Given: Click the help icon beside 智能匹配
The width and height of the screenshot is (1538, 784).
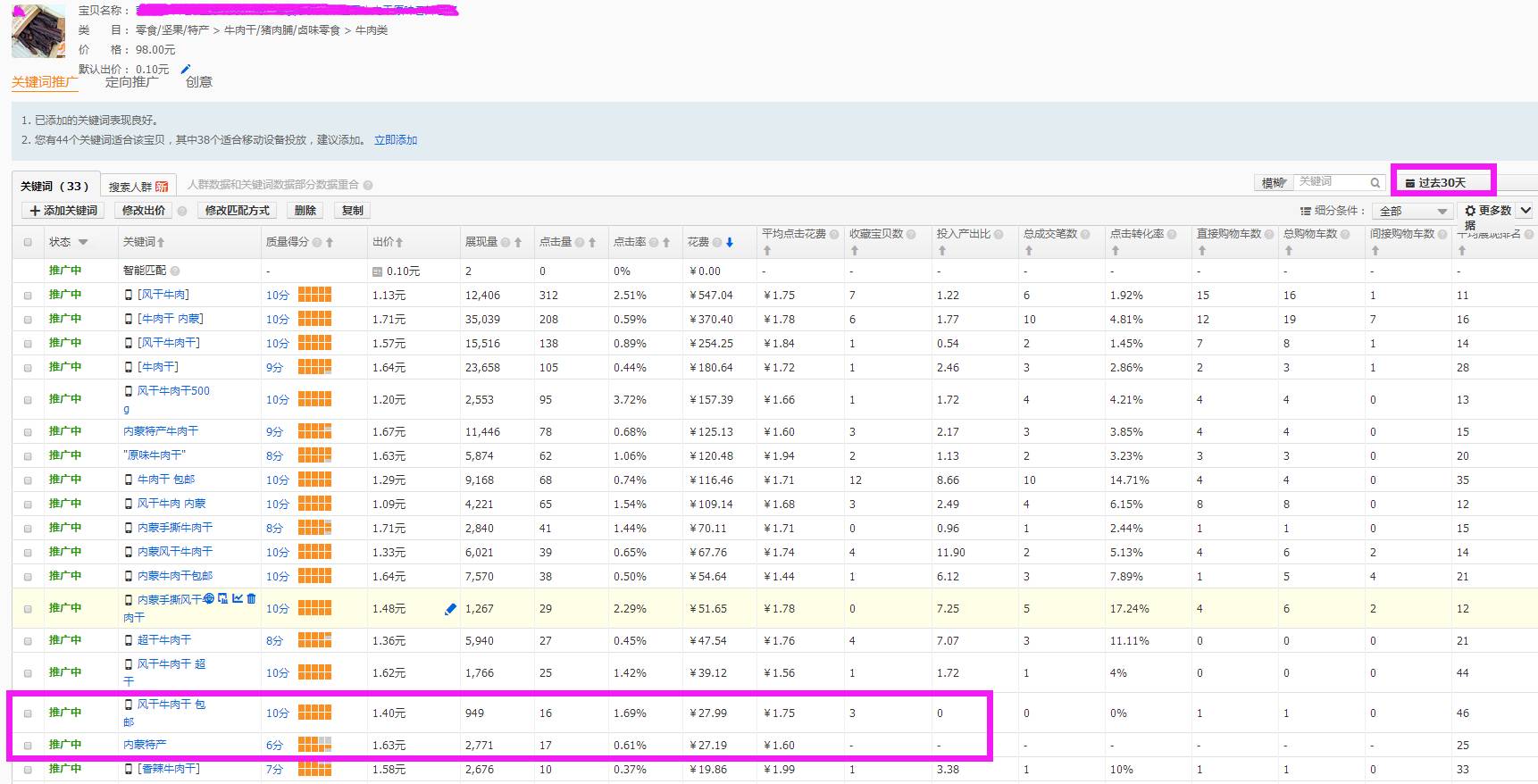Looking at the screenshot, I should click(175, 271).
